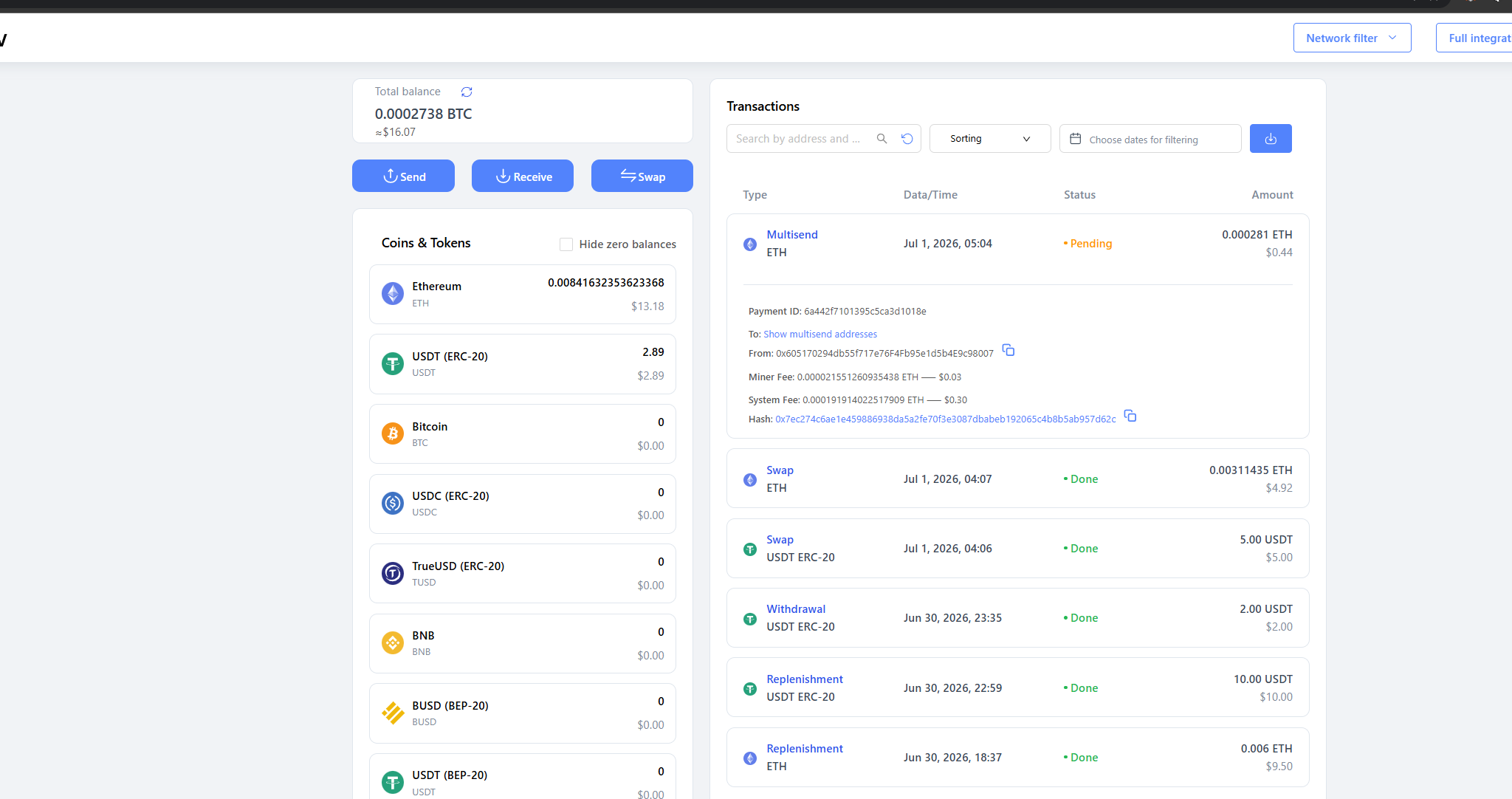Click the search magnifier icon
Image resolution: width=1512 pixels, height=799 pixels.
[882, 139]
